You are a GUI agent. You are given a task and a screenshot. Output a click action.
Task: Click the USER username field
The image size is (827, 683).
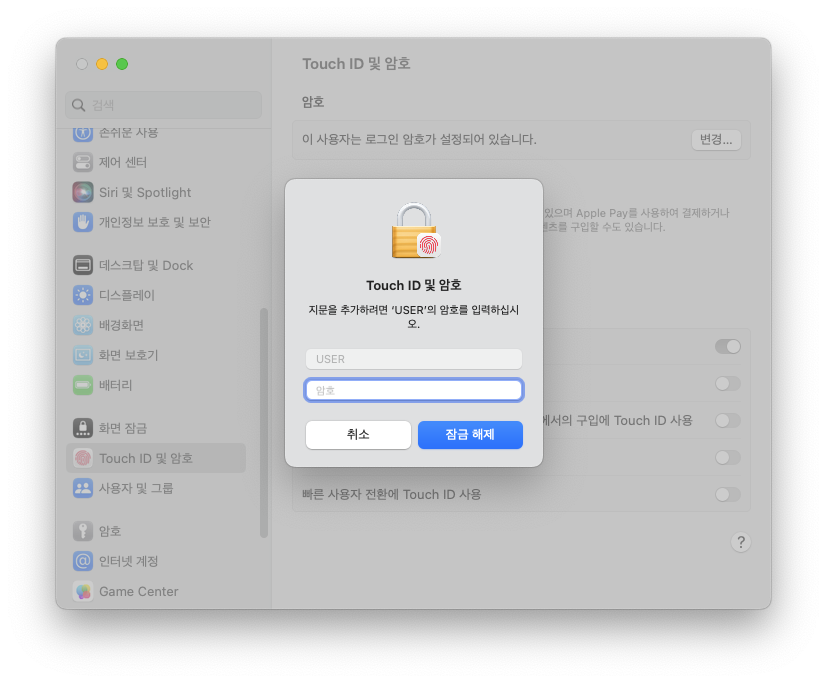pos(414,359)
